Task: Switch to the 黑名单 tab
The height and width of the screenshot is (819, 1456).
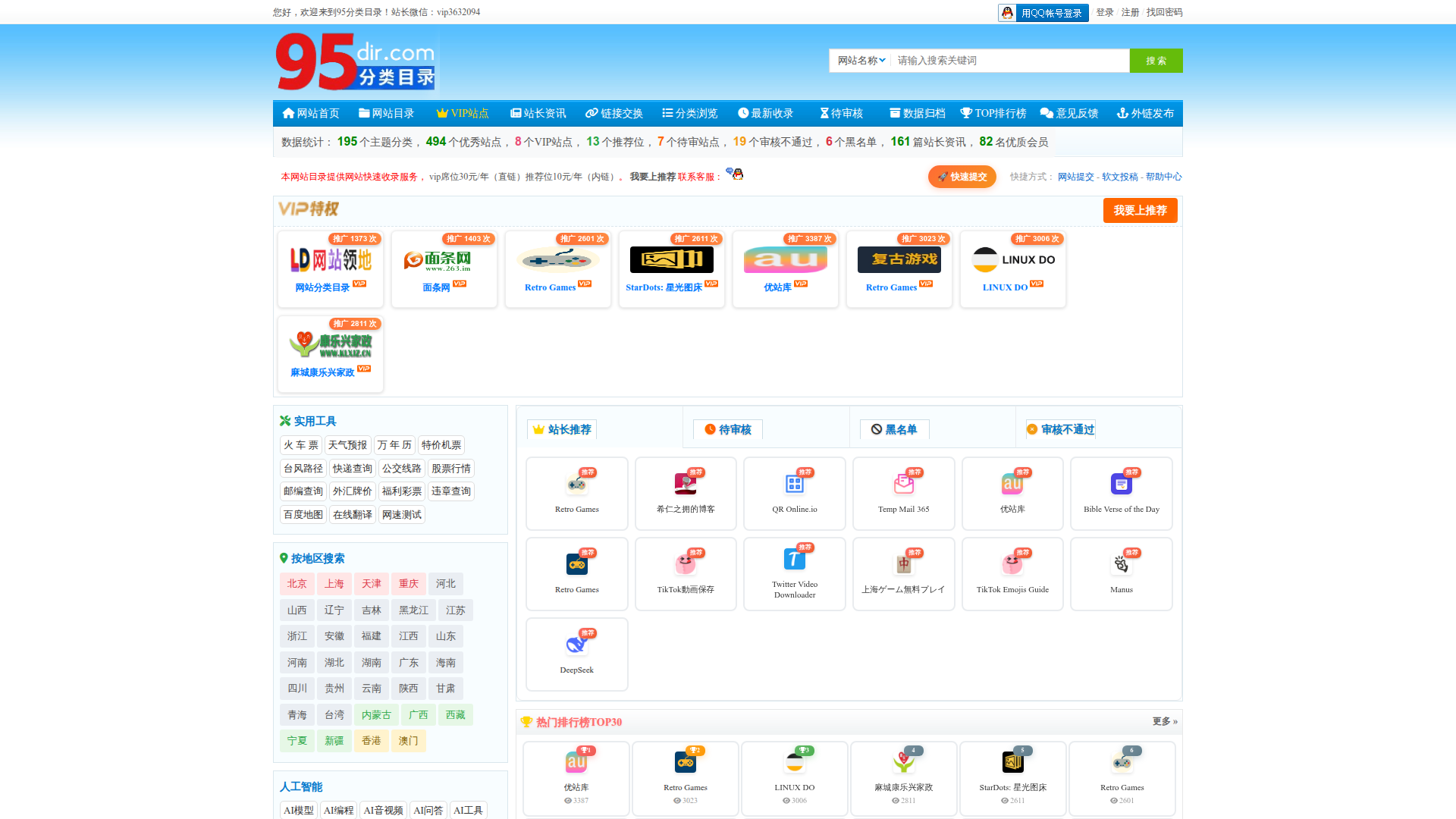Action: coord(895,429)
